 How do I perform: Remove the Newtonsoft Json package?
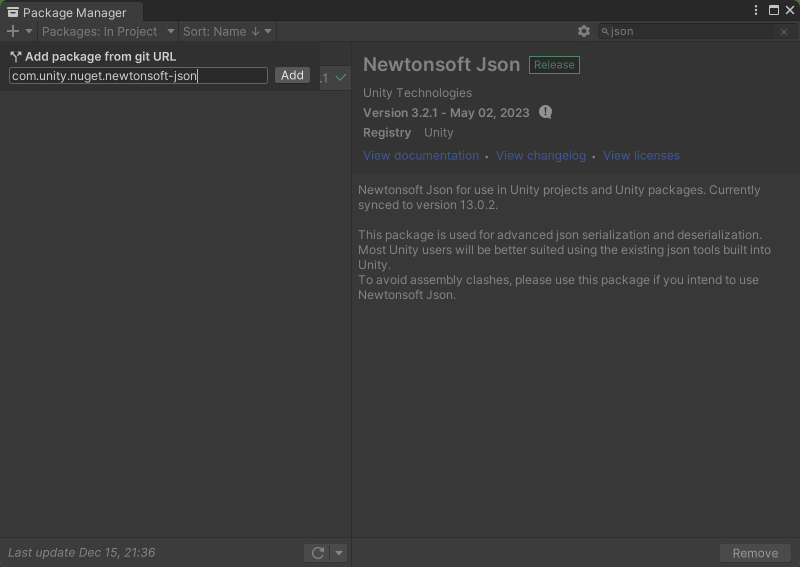coord(755,553)
